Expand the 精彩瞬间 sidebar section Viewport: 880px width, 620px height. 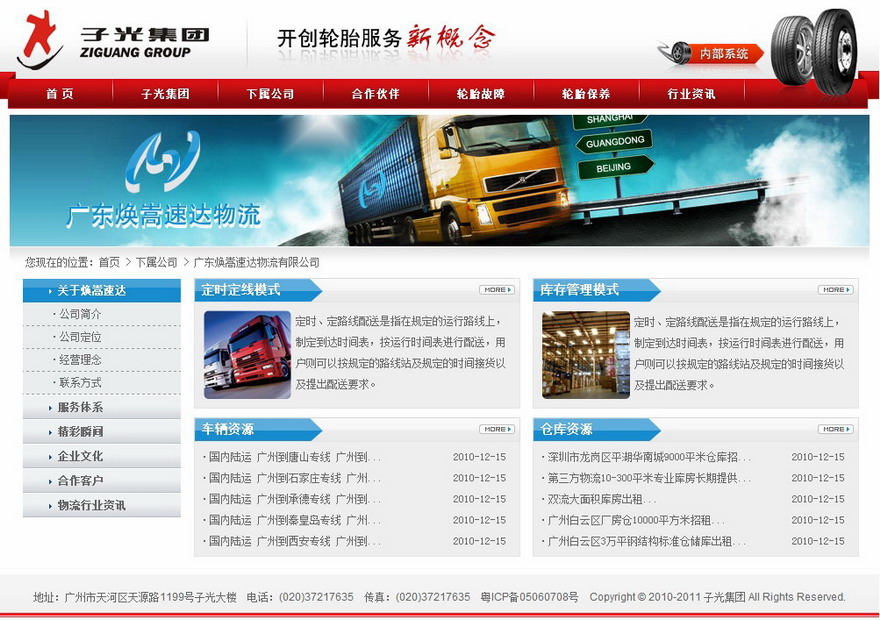102,431
